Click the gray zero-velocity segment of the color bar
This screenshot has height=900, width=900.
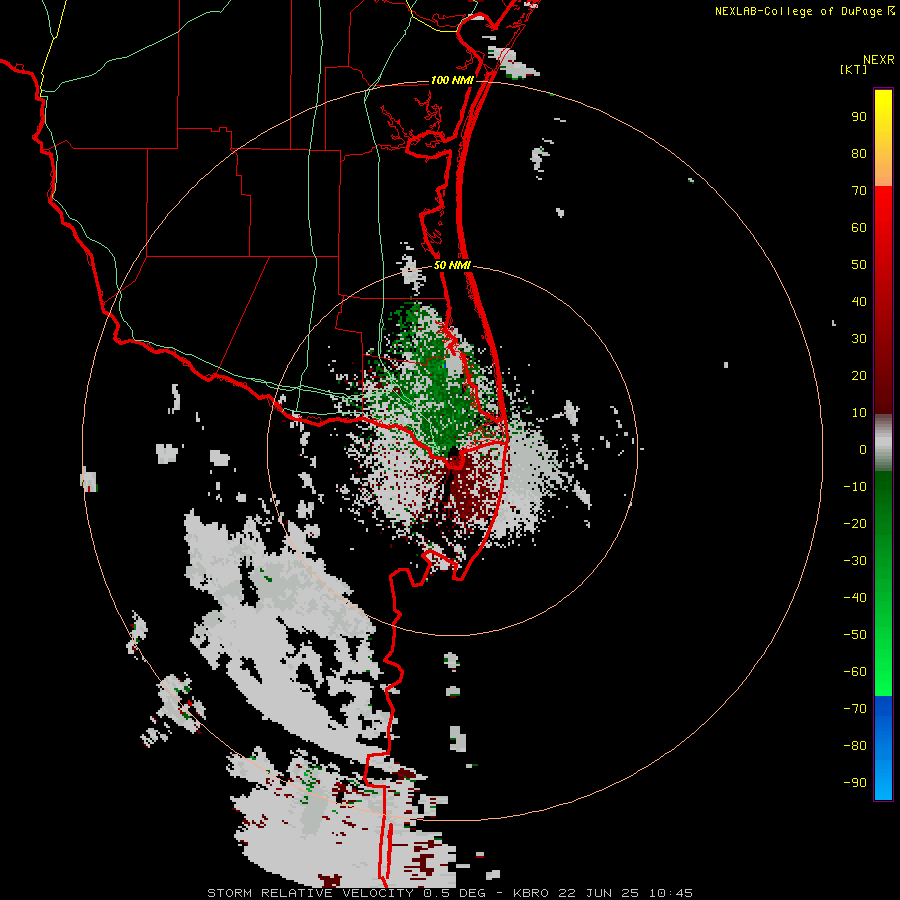click(883, 443)
